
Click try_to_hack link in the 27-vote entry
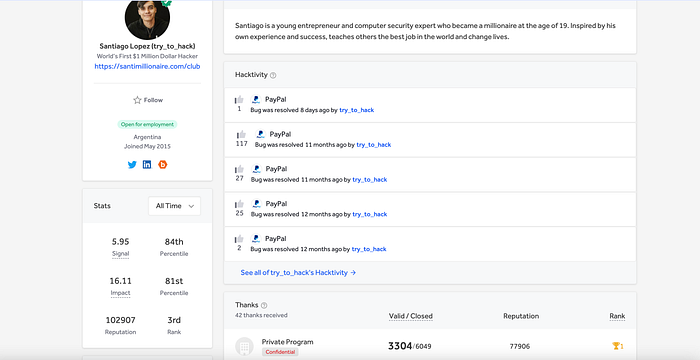point(370,180)
